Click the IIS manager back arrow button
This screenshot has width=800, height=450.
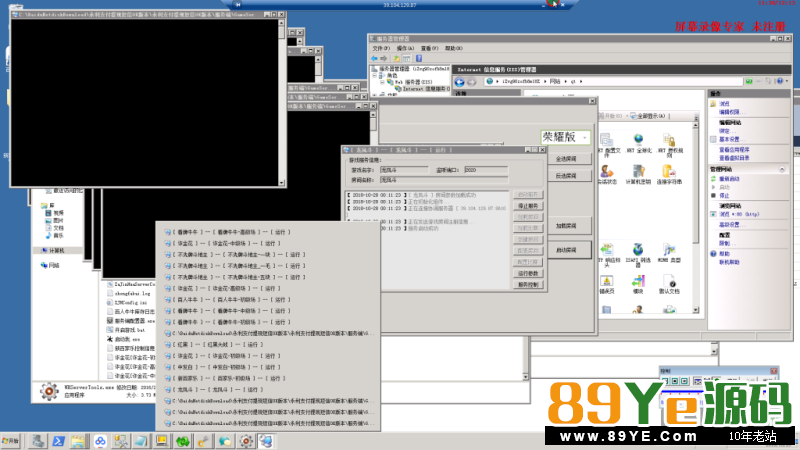(459, 82)
